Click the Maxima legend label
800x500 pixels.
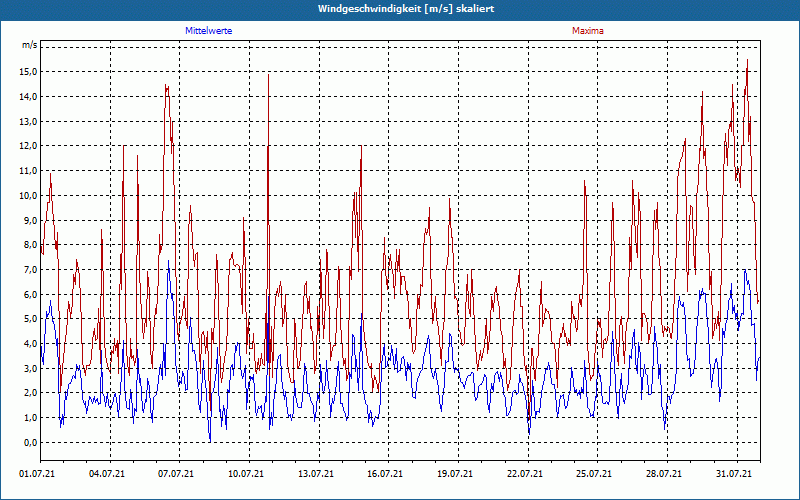pyautogui.click(x=588, y=31)
